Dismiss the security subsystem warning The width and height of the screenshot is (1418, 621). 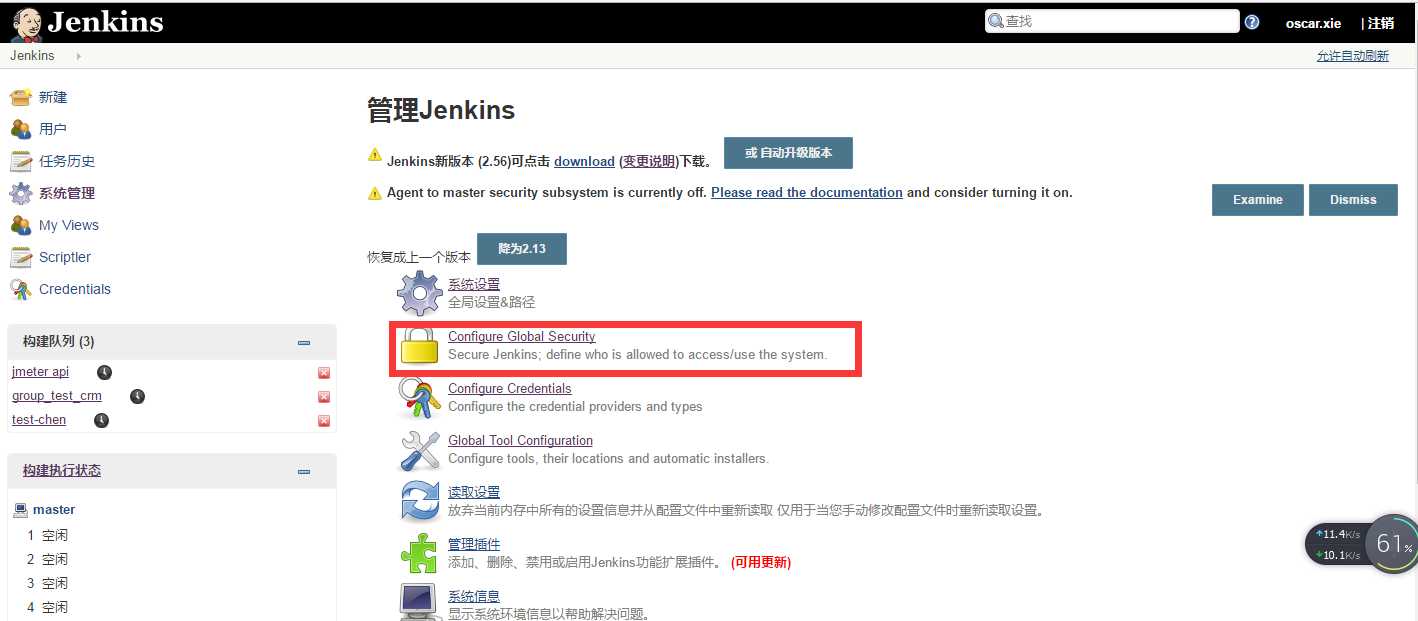pyautogui.click(x=1353, y=200)
